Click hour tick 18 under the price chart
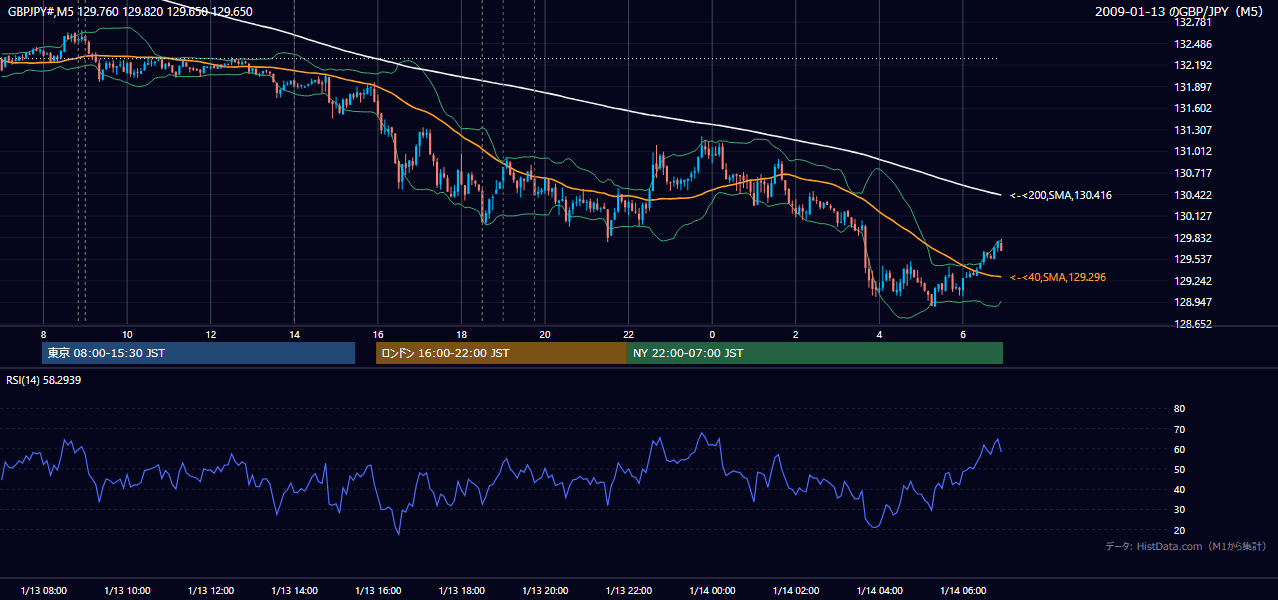The image size is (1278, 600). point(461,334)
